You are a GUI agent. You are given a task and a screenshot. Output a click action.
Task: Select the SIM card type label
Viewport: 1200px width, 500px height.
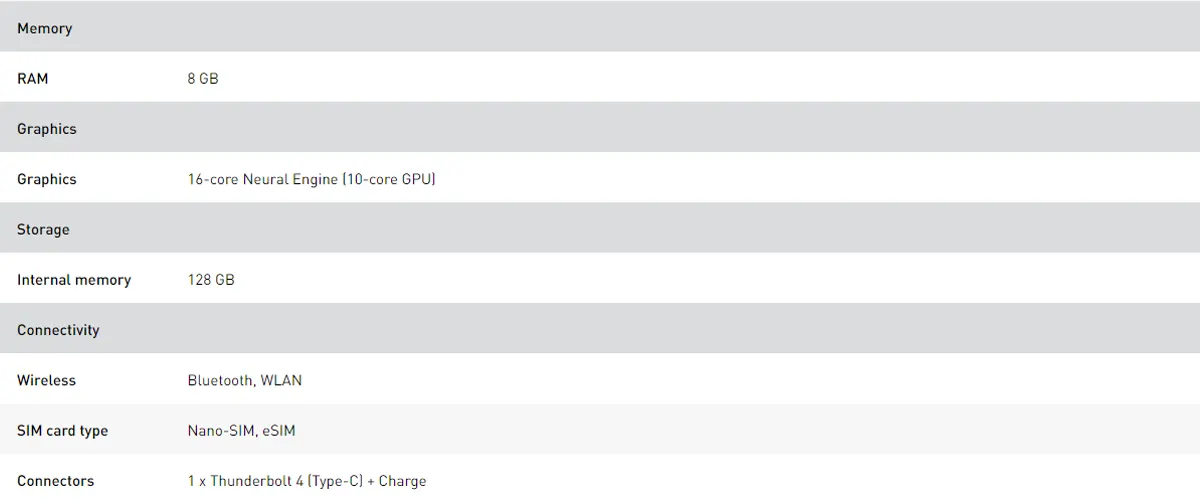(62, 431)
